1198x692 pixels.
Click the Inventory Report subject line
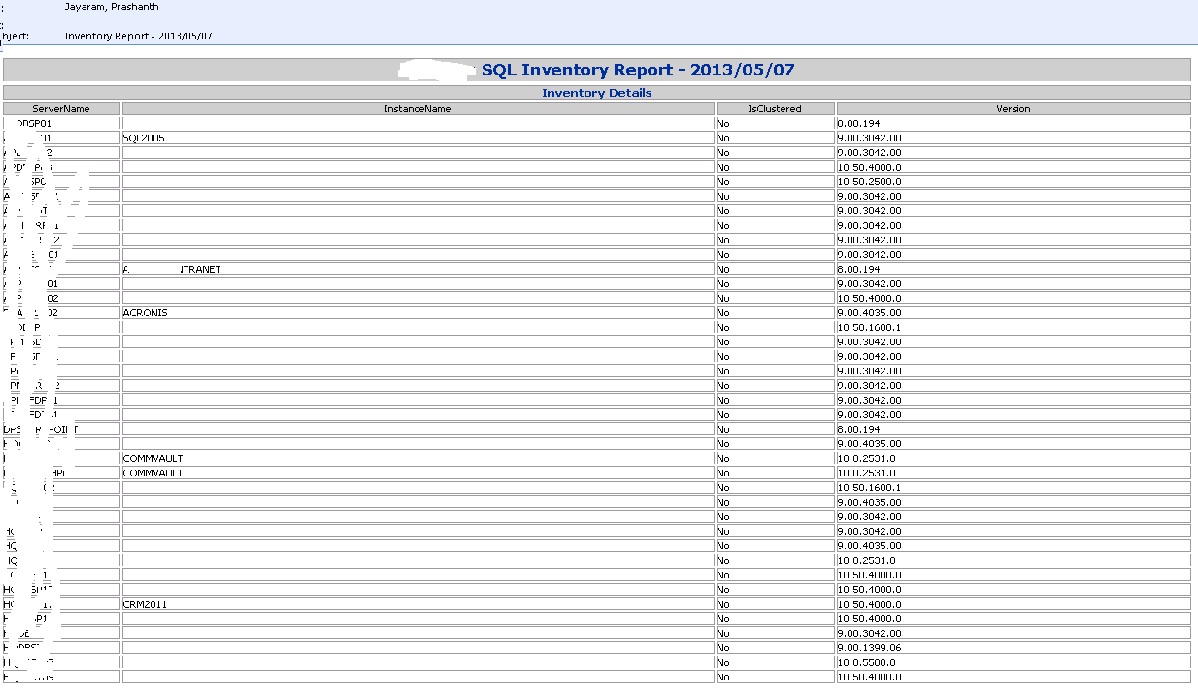(138, 36)
